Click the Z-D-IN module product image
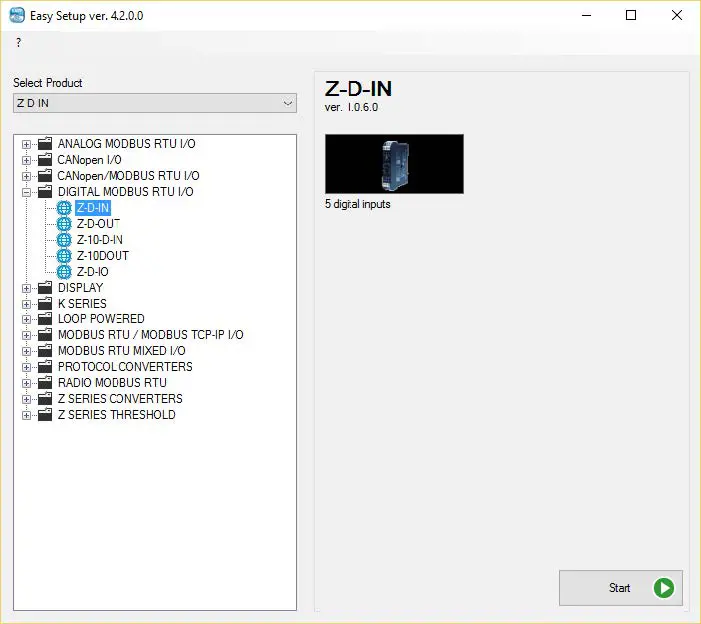Screen dimensions: 701x624 coord(394,164)
